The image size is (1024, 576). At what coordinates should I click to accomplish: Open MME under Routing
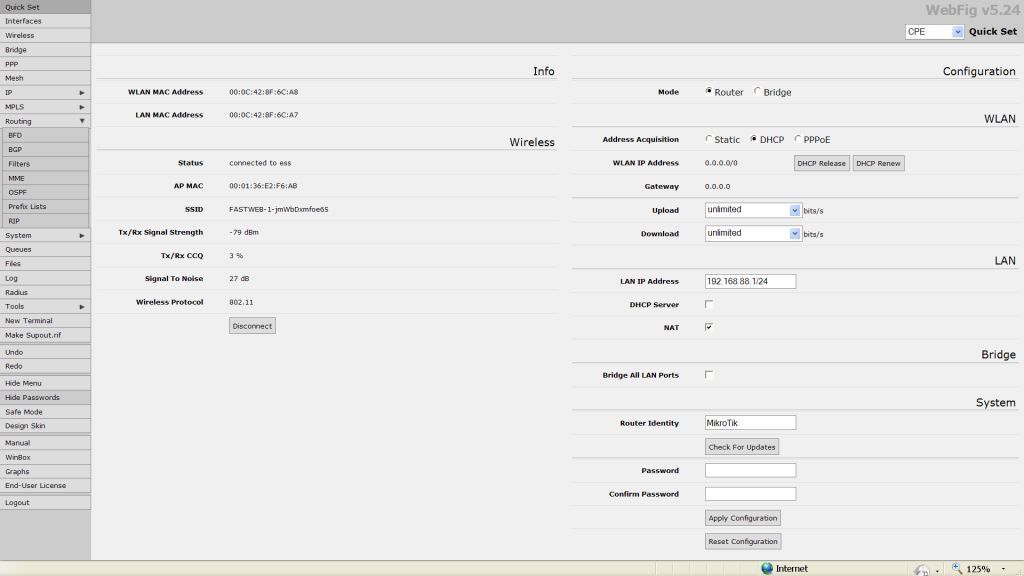click(46, 178)
